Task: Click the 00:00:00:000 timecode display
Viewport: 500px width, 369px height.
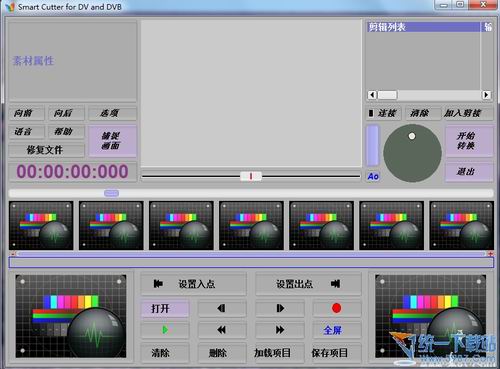Action: click(x=73, y=172)
